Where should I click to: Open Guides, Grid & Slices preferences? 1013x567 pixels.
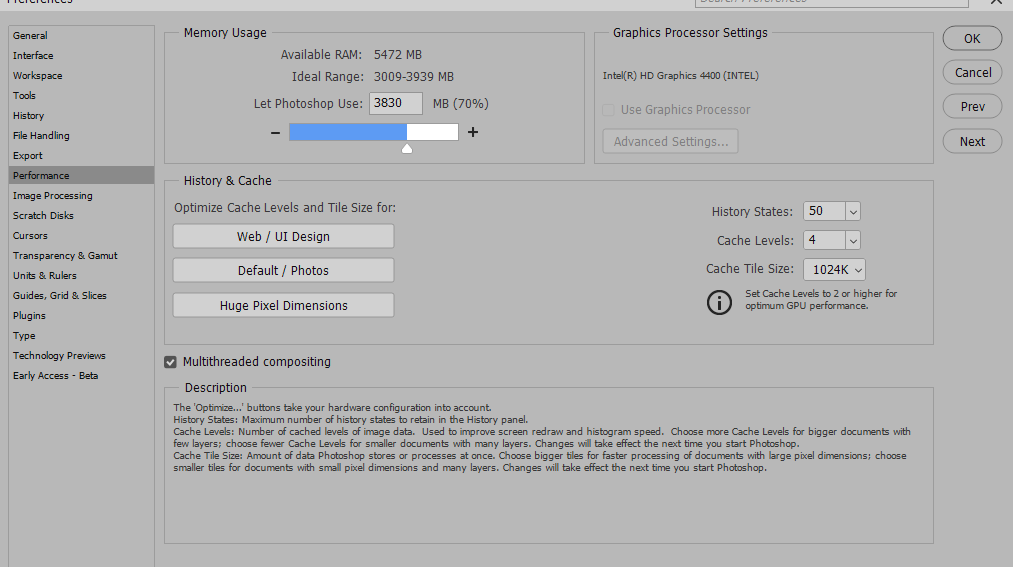point(81,296)
